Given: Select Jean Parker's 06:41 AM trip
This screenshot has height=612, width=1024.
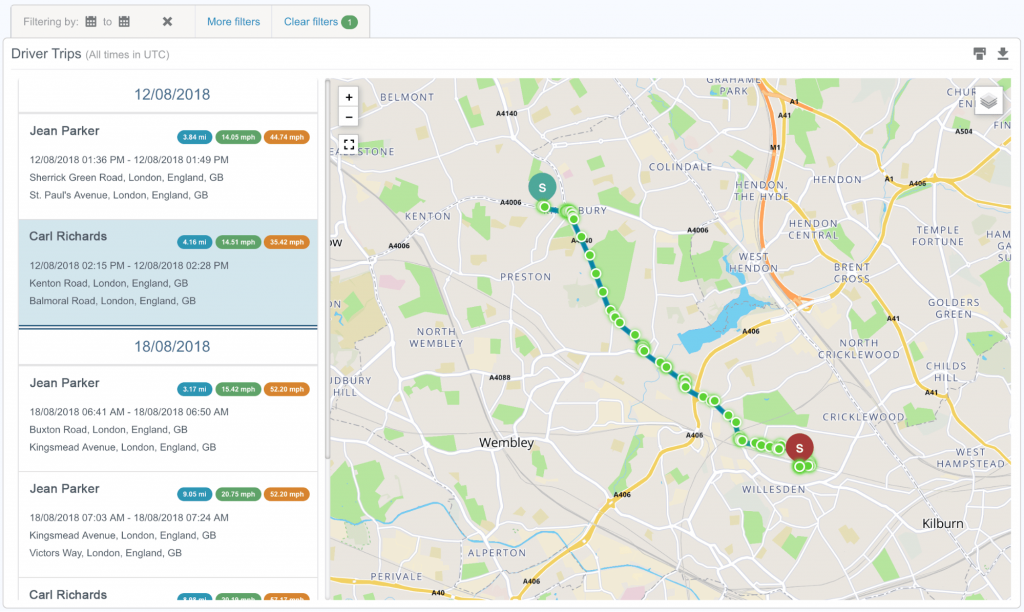Looking at the screenshot, I should tap(168, 419).
